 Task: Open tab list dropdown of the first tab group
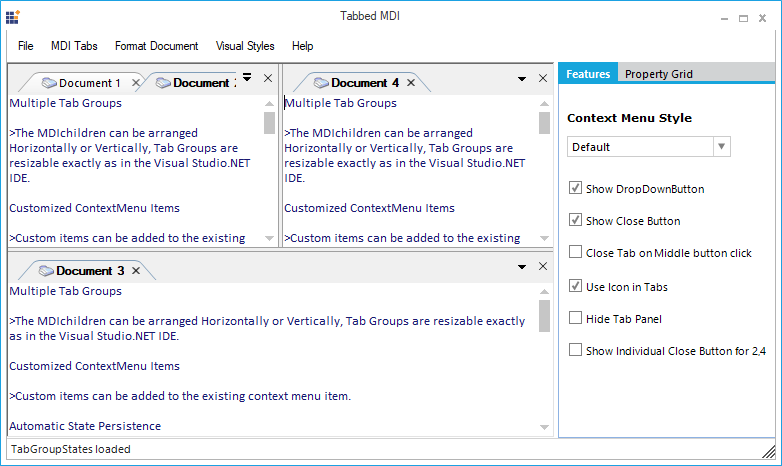247,77
